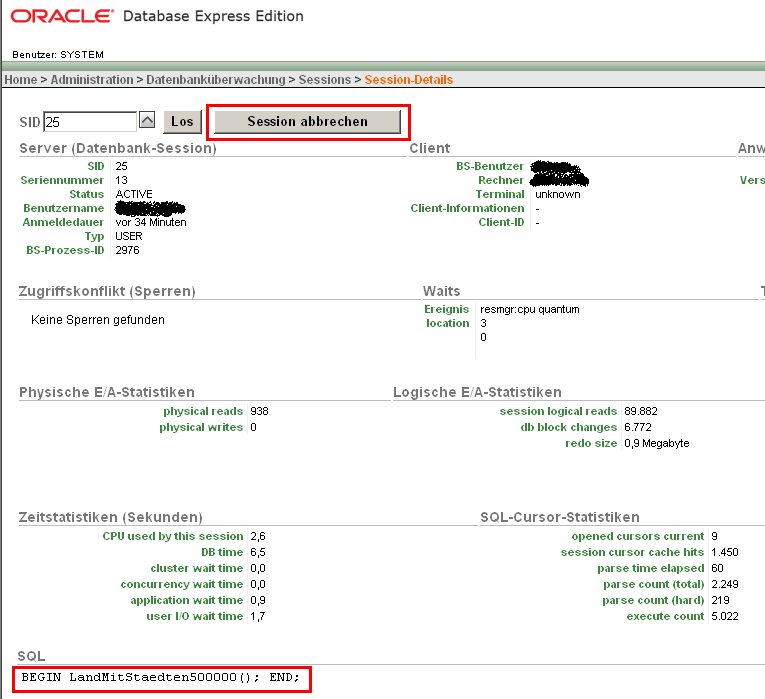This screenshot has height=699, width=765.
Task: Click the Benutzer: SYSTEM label
Action: tap(58, 55)
